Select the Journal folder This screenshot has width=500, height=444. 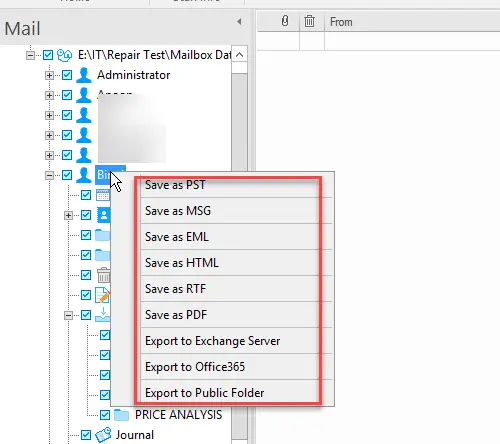point(135,435)
